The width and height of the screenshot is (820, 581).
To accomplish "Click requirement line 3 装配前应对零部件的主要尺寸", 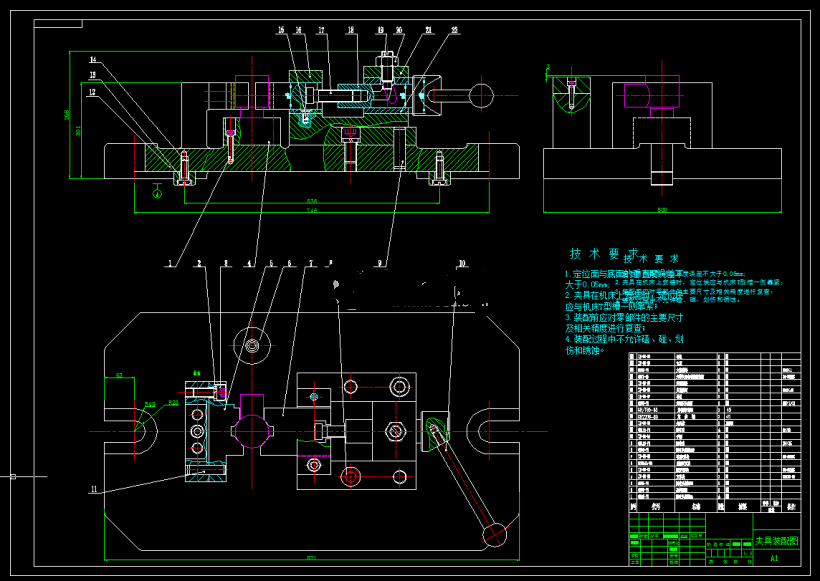I will (x=624, y=317).
